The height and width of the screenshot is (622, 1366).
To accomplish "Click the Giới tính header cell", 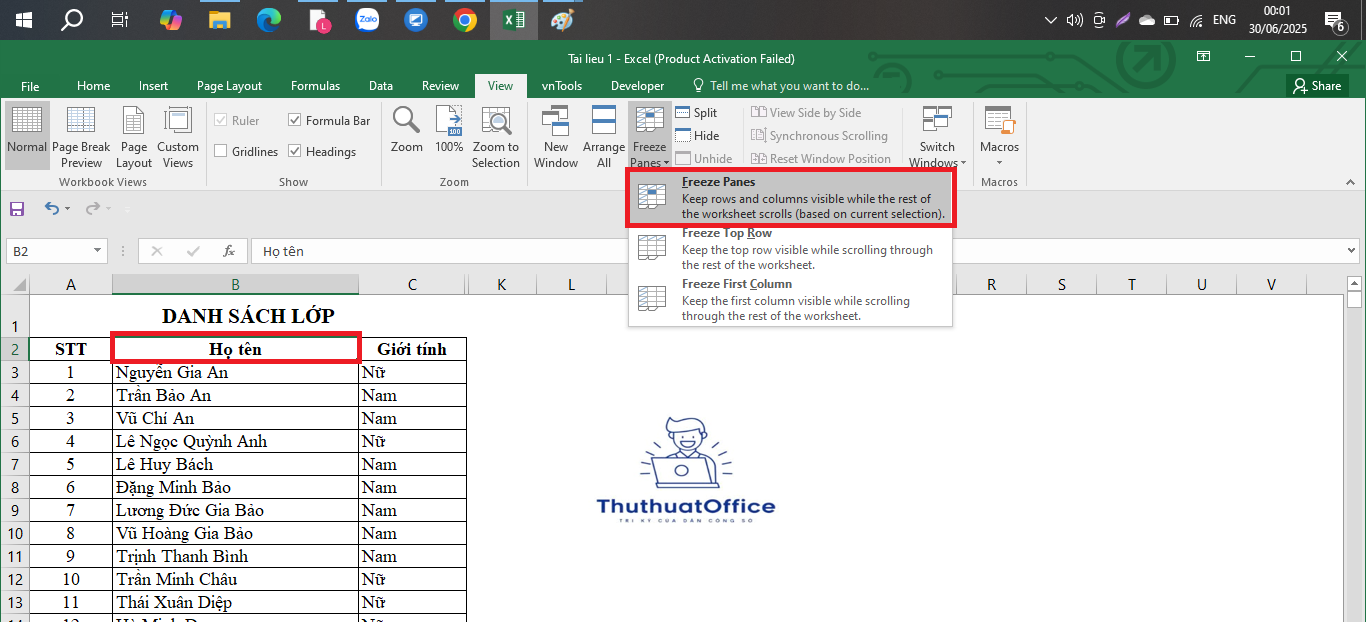I will coord(412,349).
